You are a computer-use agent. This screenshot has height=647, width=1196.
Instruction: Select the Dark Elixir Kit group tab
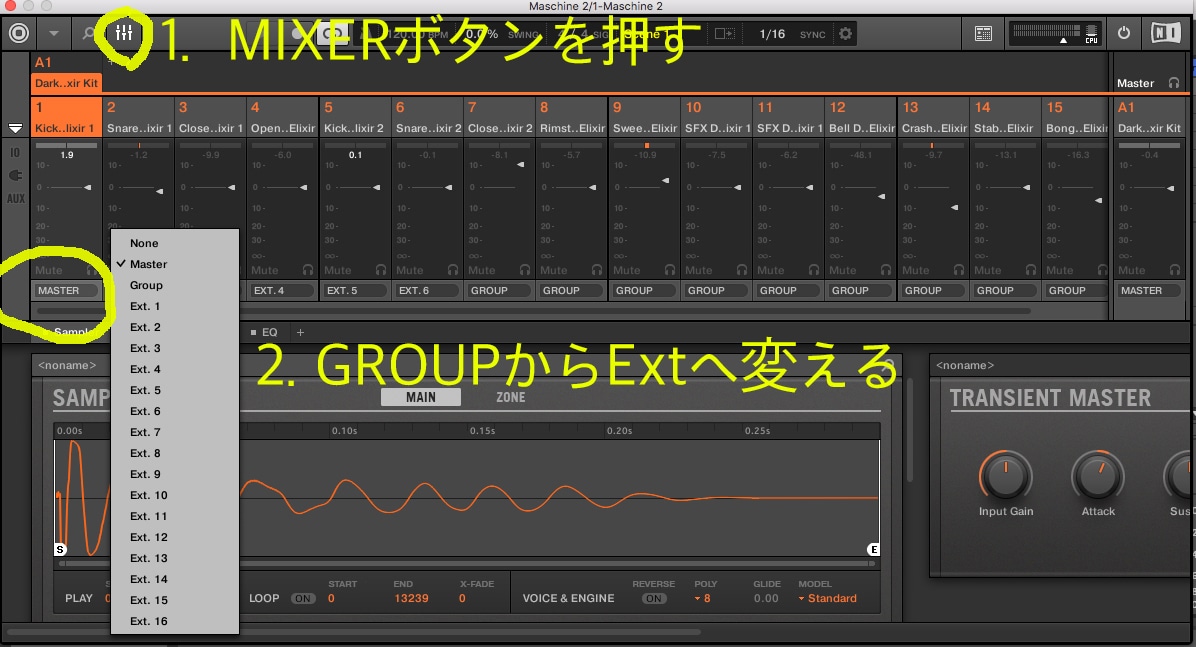66,83
